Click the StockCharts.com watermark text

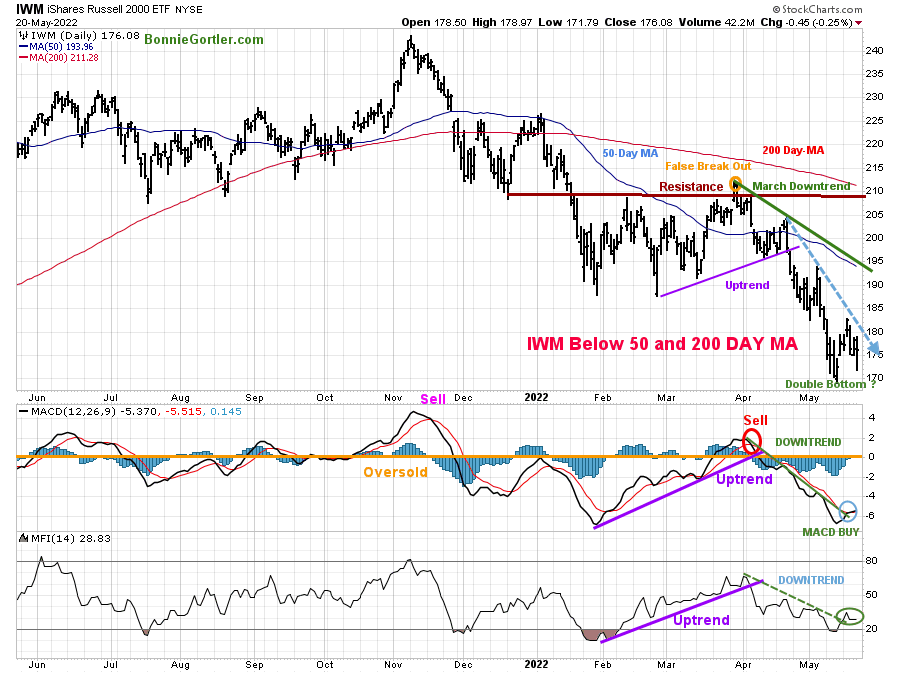817,9
